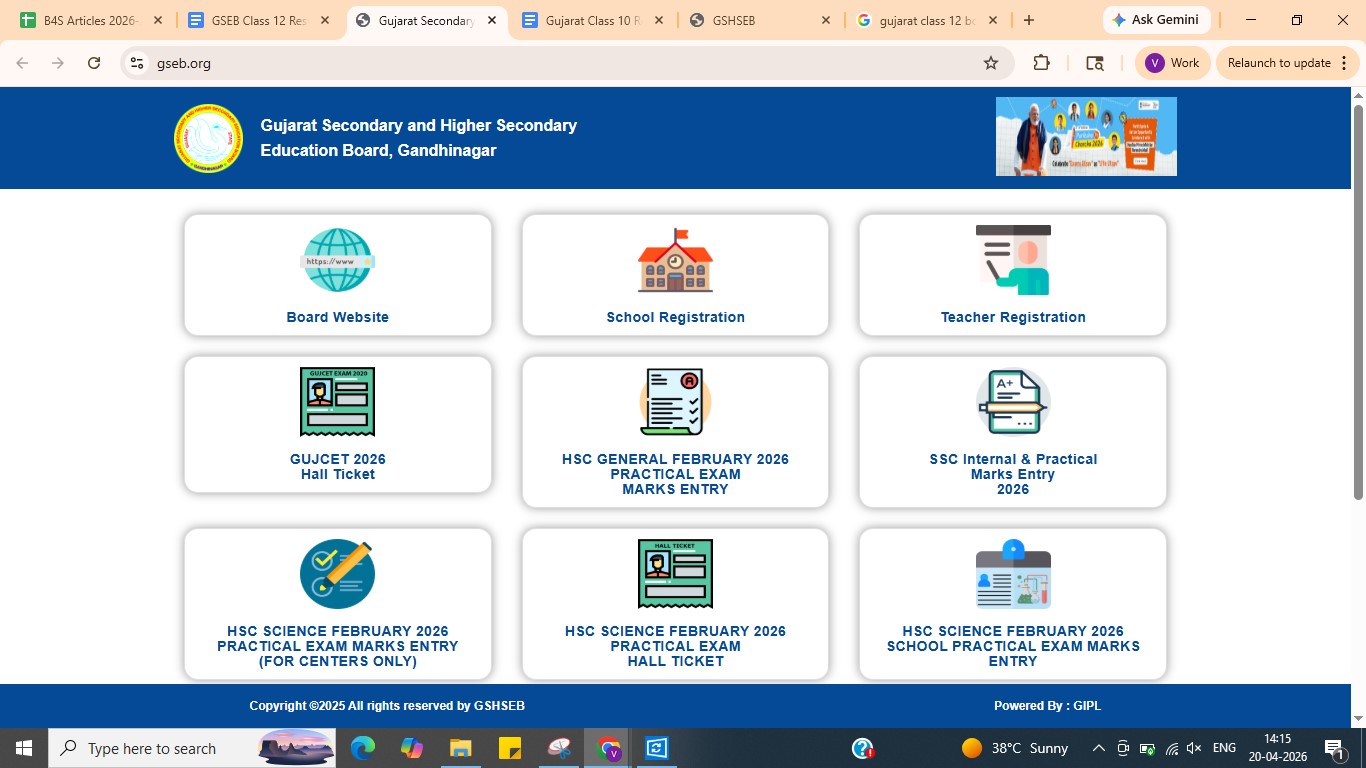Click the Teacher Registration presenter icon
1366x768 pixels.
click(x=1012, y=260)
